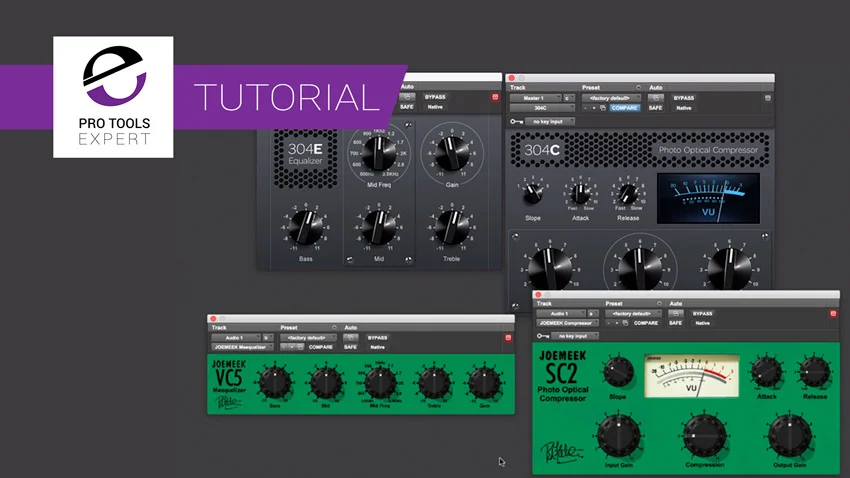Click Native in 304E window
This screenshot has width=850, height=478.
(435, 107)
